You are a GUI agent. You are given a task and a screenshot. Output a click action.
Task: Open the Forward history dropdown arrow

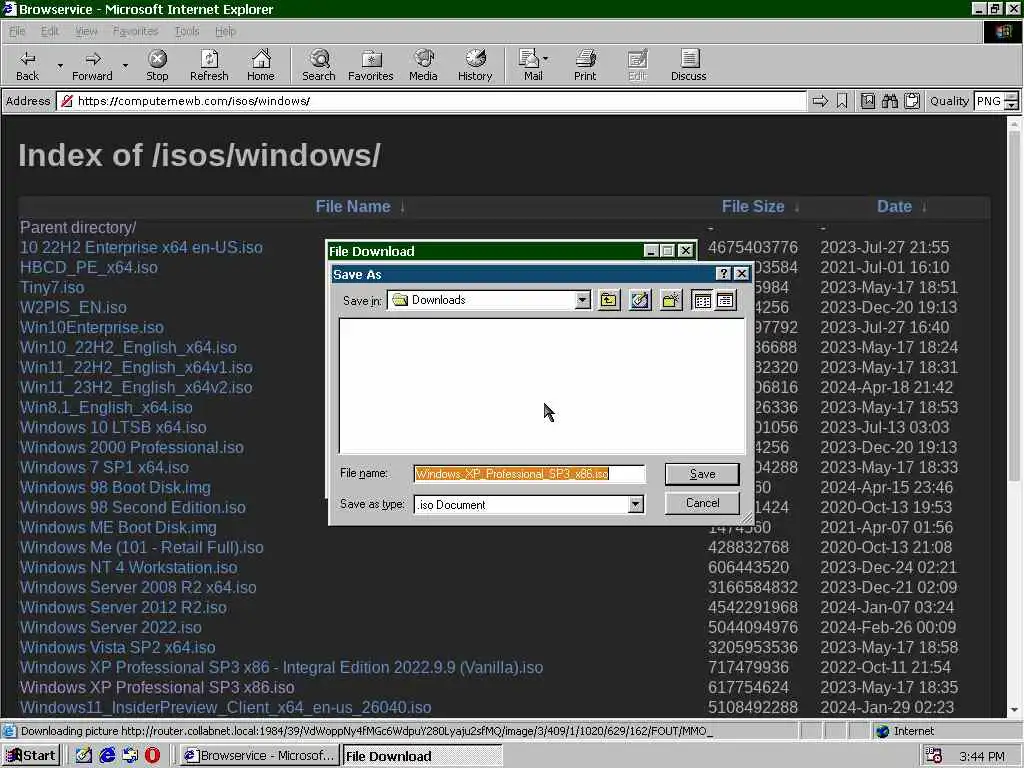click(125, 65)
